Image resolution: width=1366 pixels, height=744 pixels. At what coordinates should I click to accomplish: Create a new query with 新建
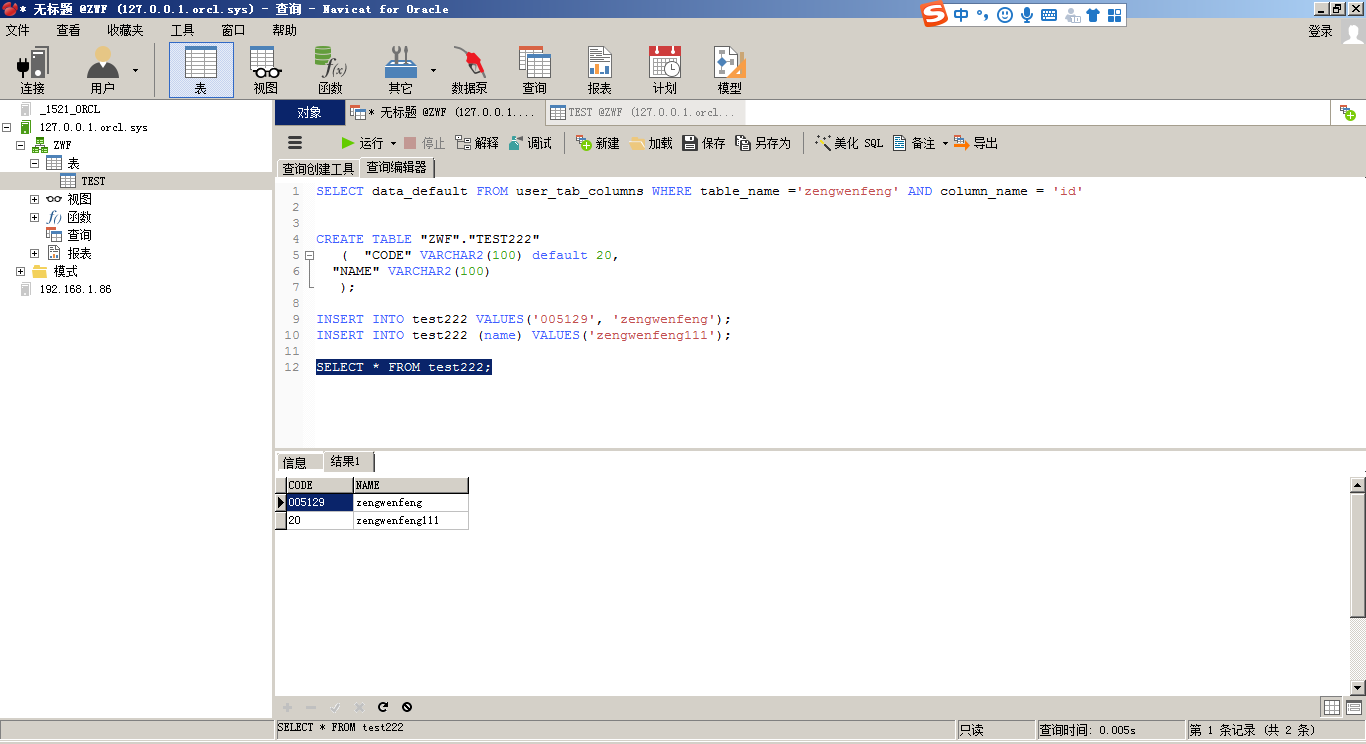(x=598, y=143)
